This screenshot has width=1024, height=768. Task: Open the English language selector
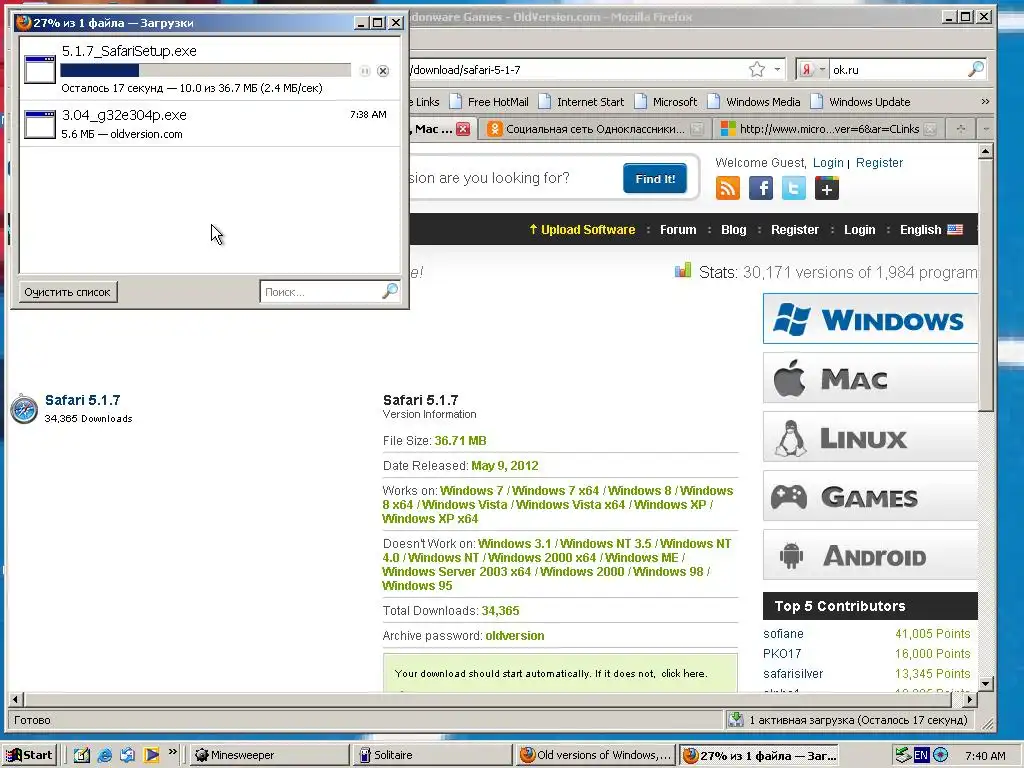pyautogui.click(x=931, y=230)
